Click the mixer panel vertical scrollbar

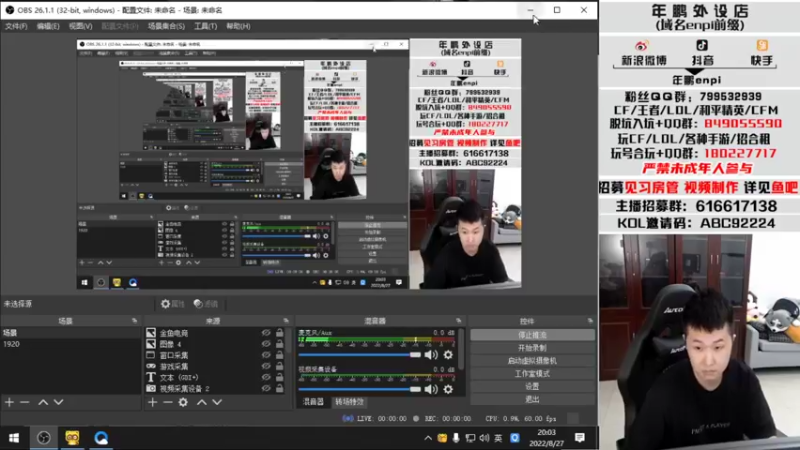tap(462, 349)
